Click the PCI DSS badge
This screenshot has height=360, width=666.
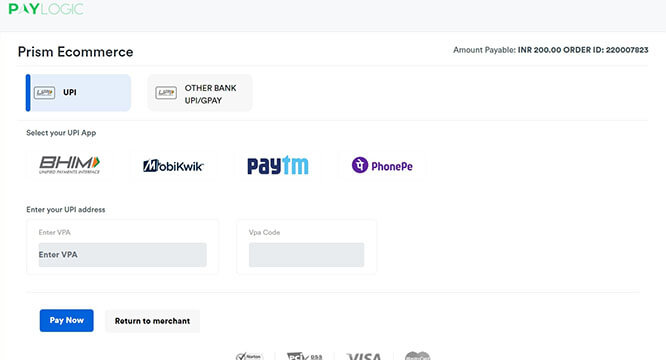[304, 356]
